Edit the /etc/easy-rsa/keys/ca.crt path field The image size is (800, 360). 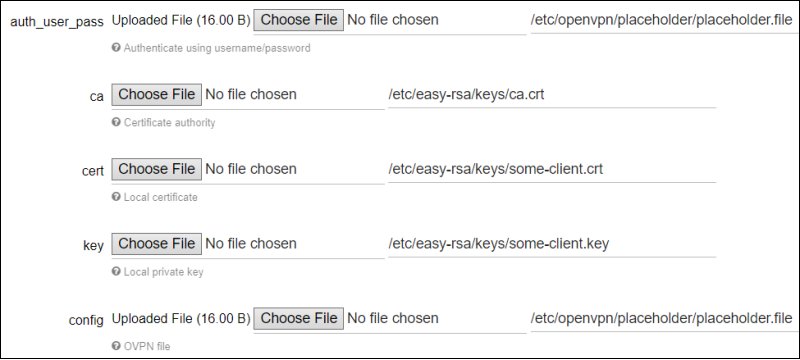pos(552,95)
